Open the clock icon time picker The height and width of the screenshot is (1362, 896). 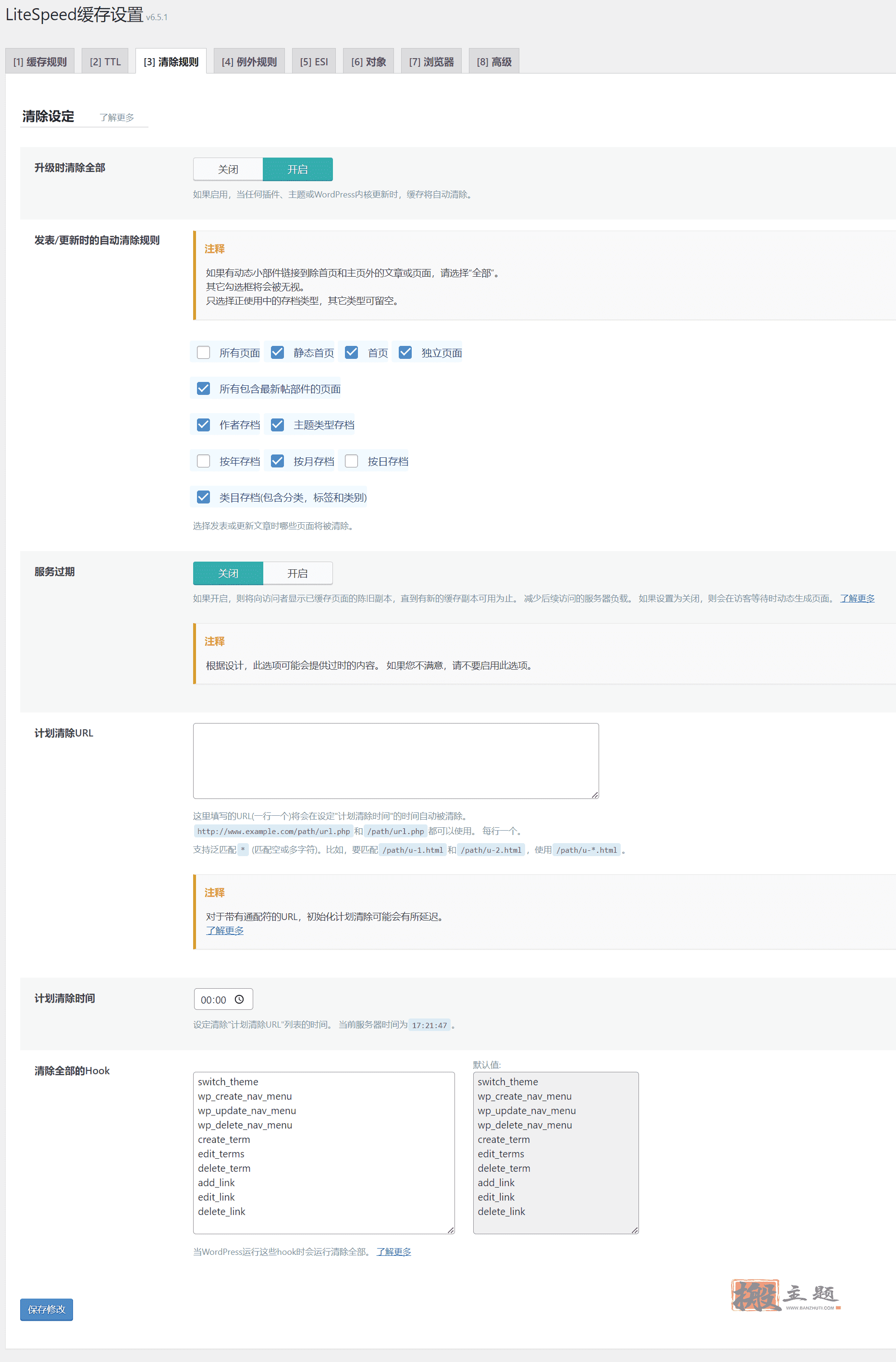point(239,1000)
